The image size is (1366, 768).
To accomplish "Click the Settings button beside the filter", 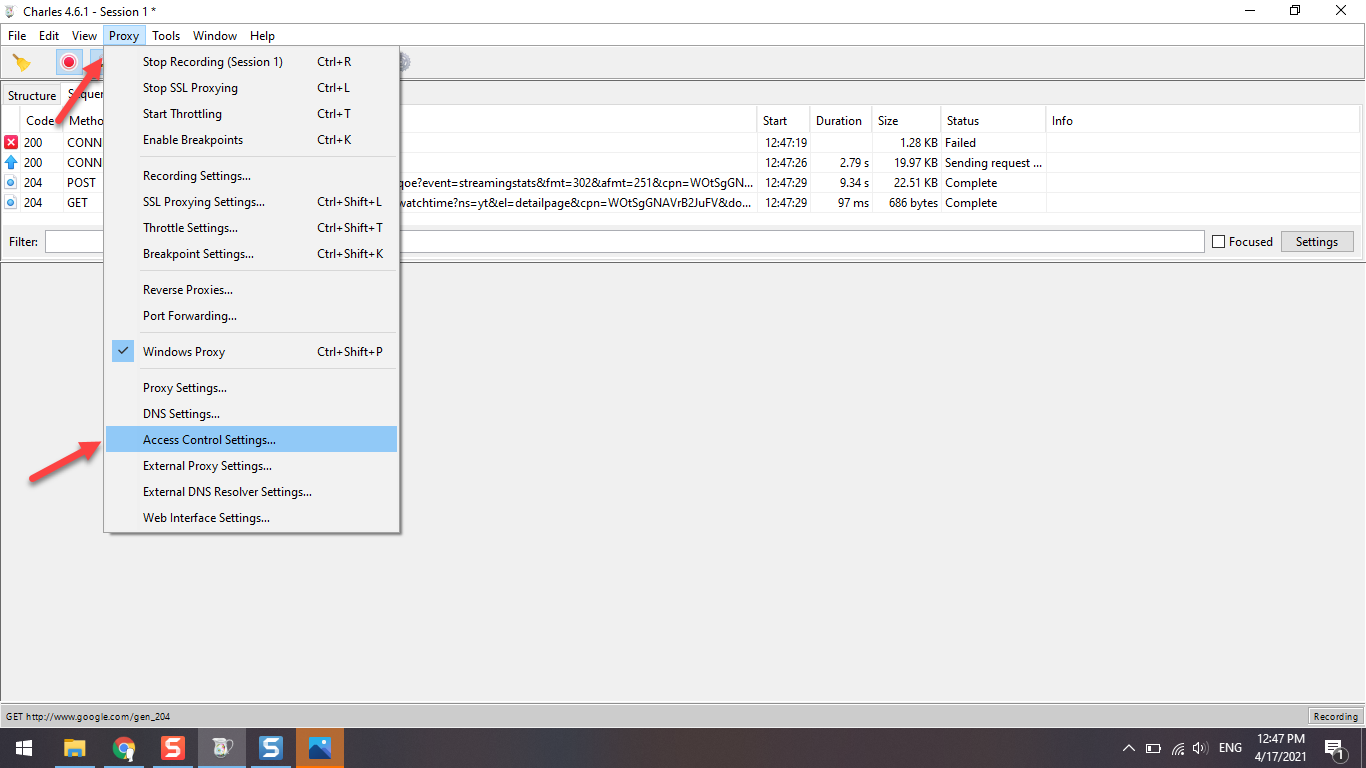I will tap(1317, 242).
